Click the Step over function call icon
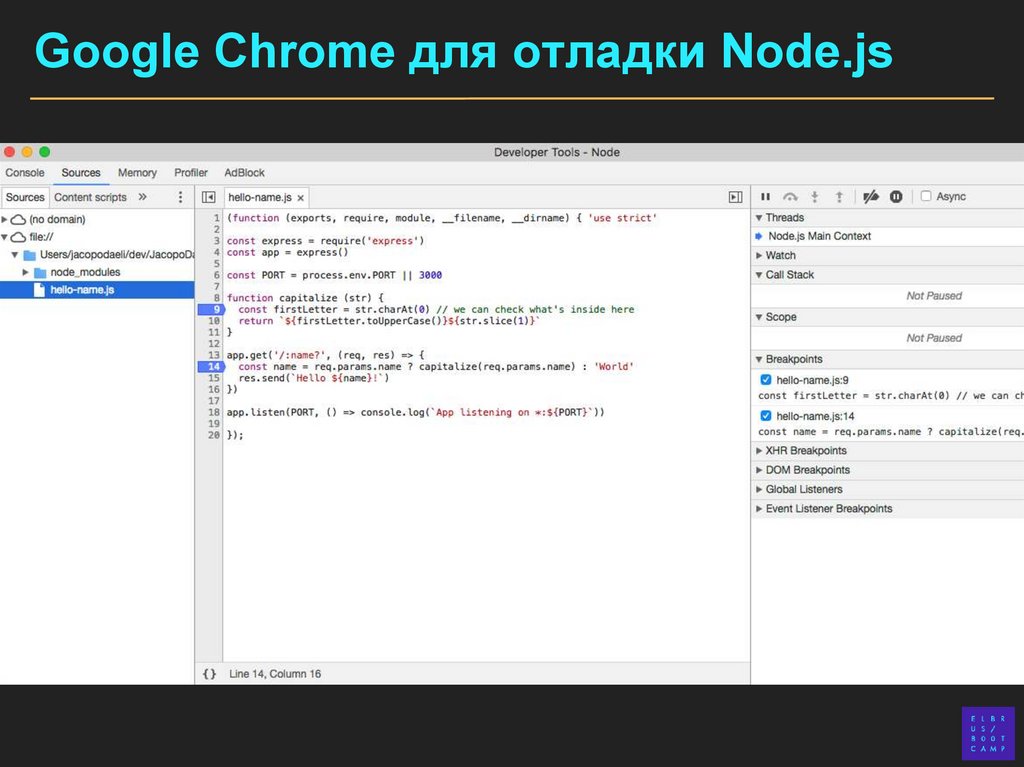Viewport: 1024px width, 767px height. pos(790,197)
